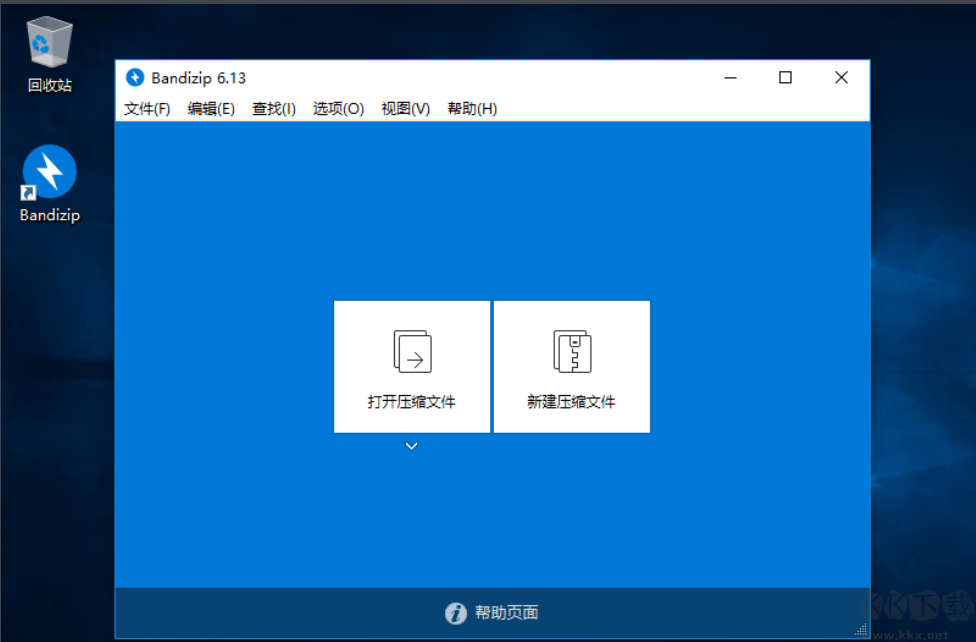Click the arrow-in-document icon under 打开压缩文件
Image resolution: width=976 pixels, height=642 pixels.
point(411,350)
